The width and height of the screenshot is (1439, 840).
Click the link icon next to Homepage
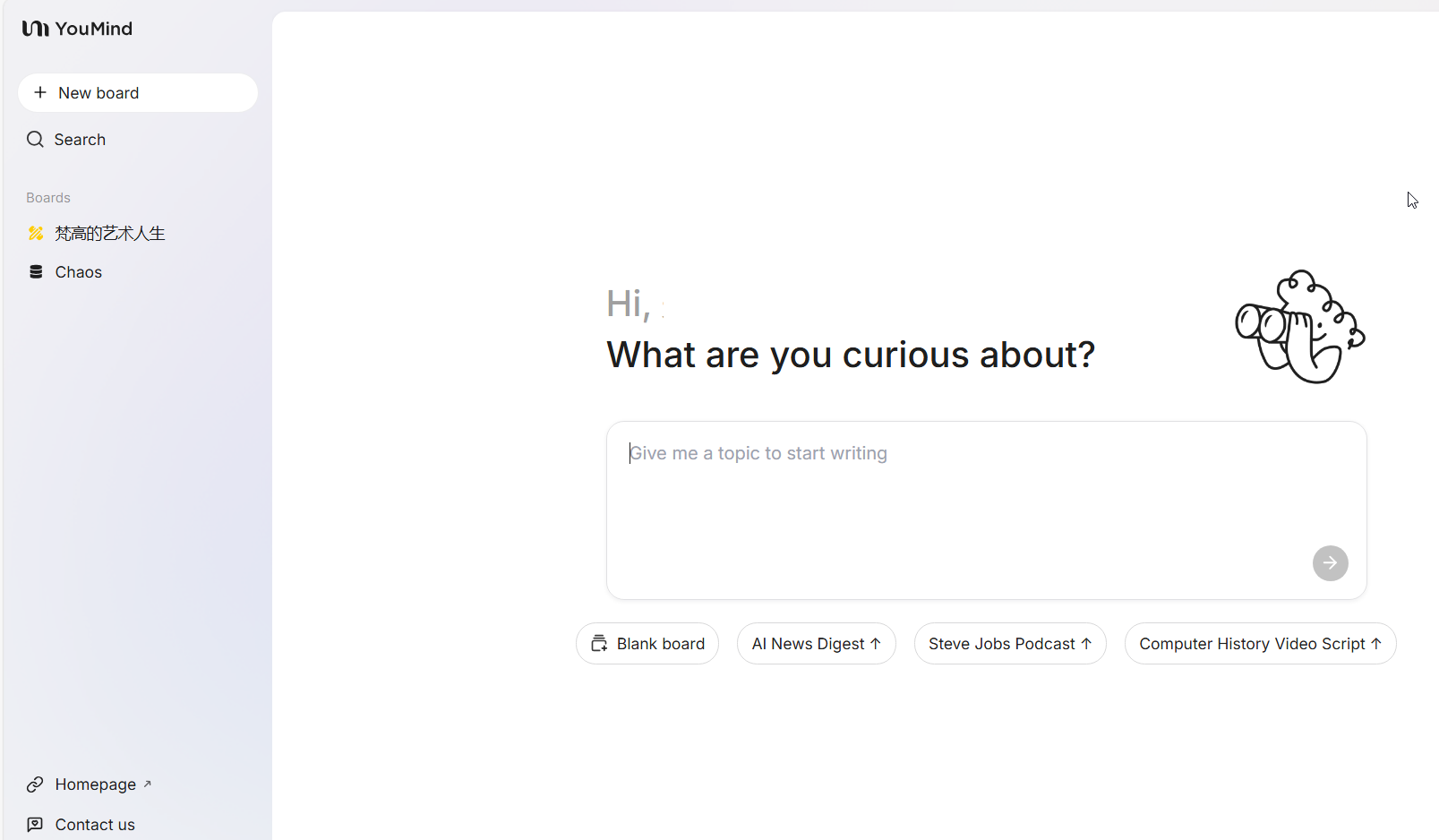(35, 784)
